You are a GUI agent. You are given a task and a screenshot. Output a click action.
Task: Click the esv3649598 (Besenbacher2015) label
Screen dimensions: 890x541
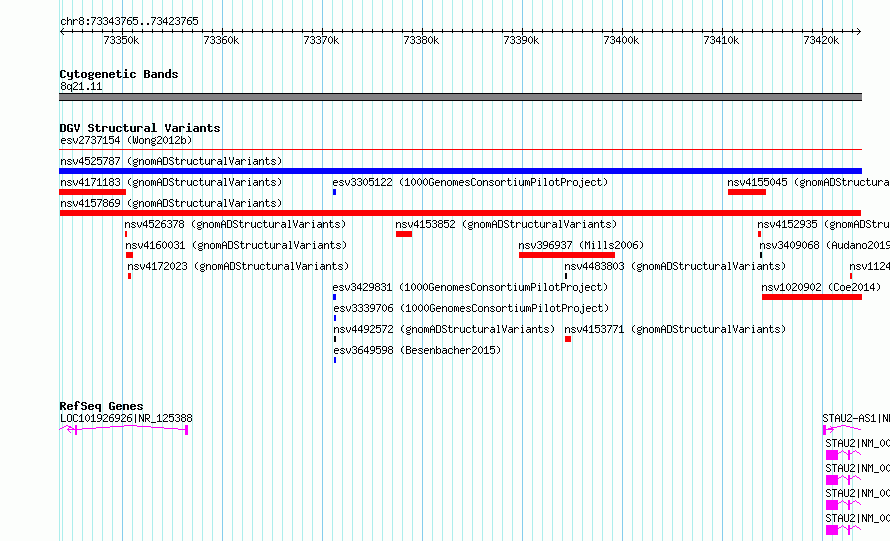click(x=417, y=350)
